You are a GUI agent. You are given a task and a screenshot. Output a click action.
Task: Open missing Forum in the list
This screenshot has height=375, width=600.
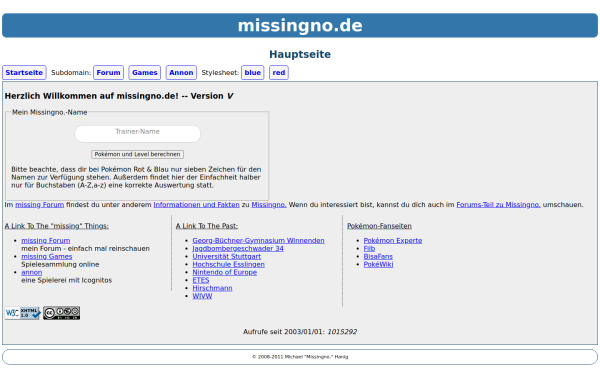(x=46, y=241)
